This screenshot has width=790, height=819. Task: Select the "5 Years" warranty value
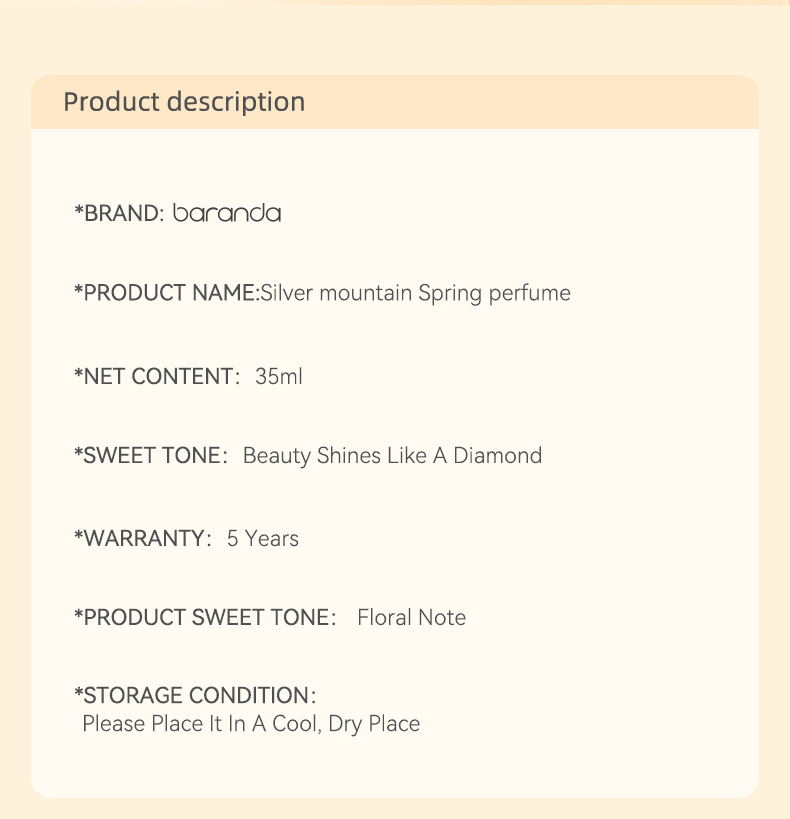point(263,539)
